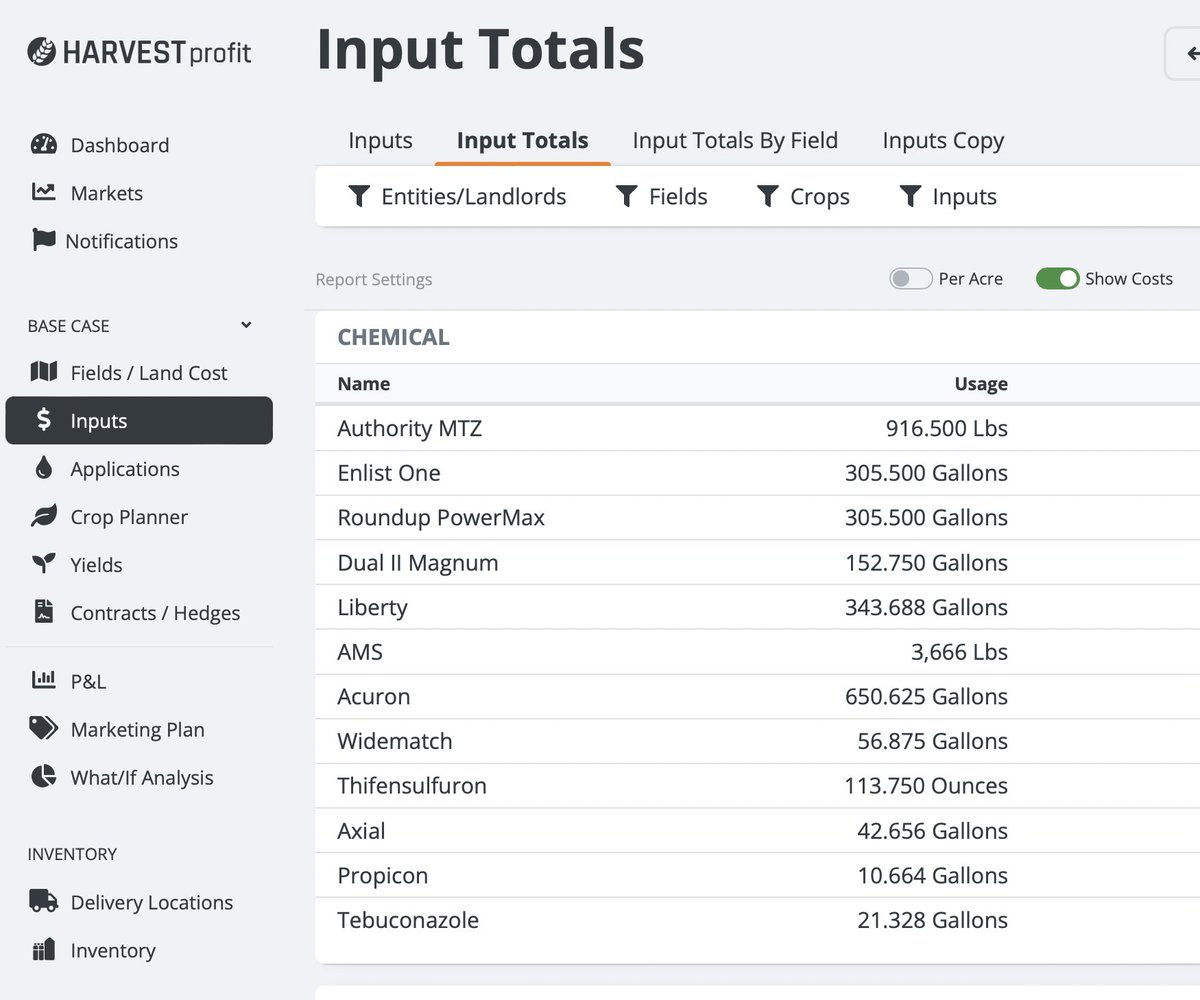The width and height of the screenshot is (1200, 1000).
Task: Enable the Per Acre toggle
Action: tap(911, 279)
